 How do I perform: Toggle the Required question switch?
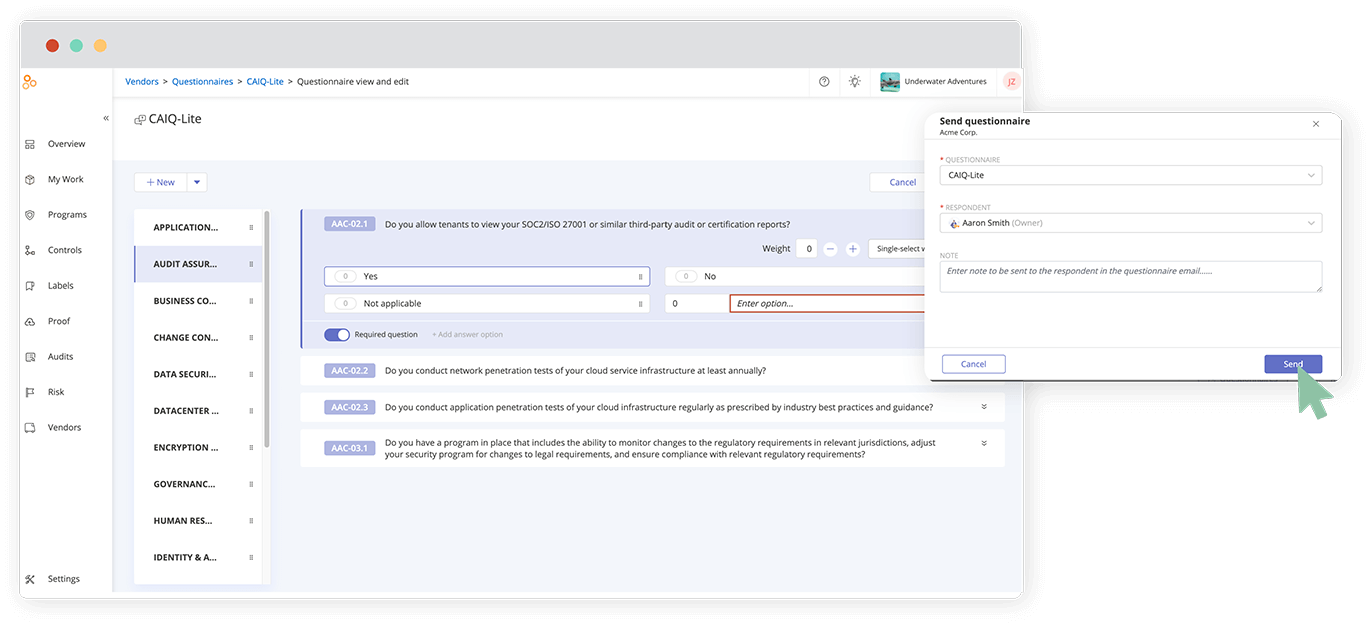pyautogui.click(x=337, y=334)
